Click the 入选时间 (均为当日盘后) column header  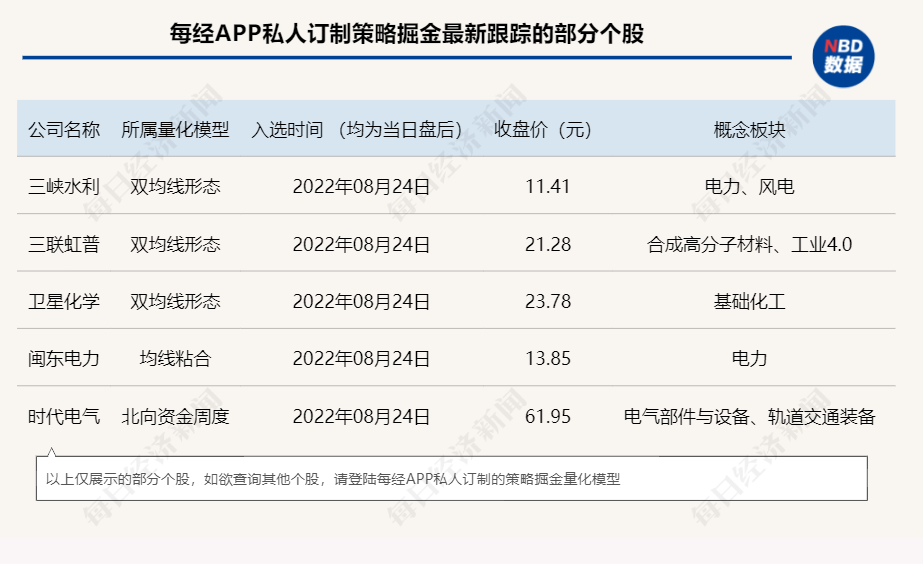pos(357,130)
